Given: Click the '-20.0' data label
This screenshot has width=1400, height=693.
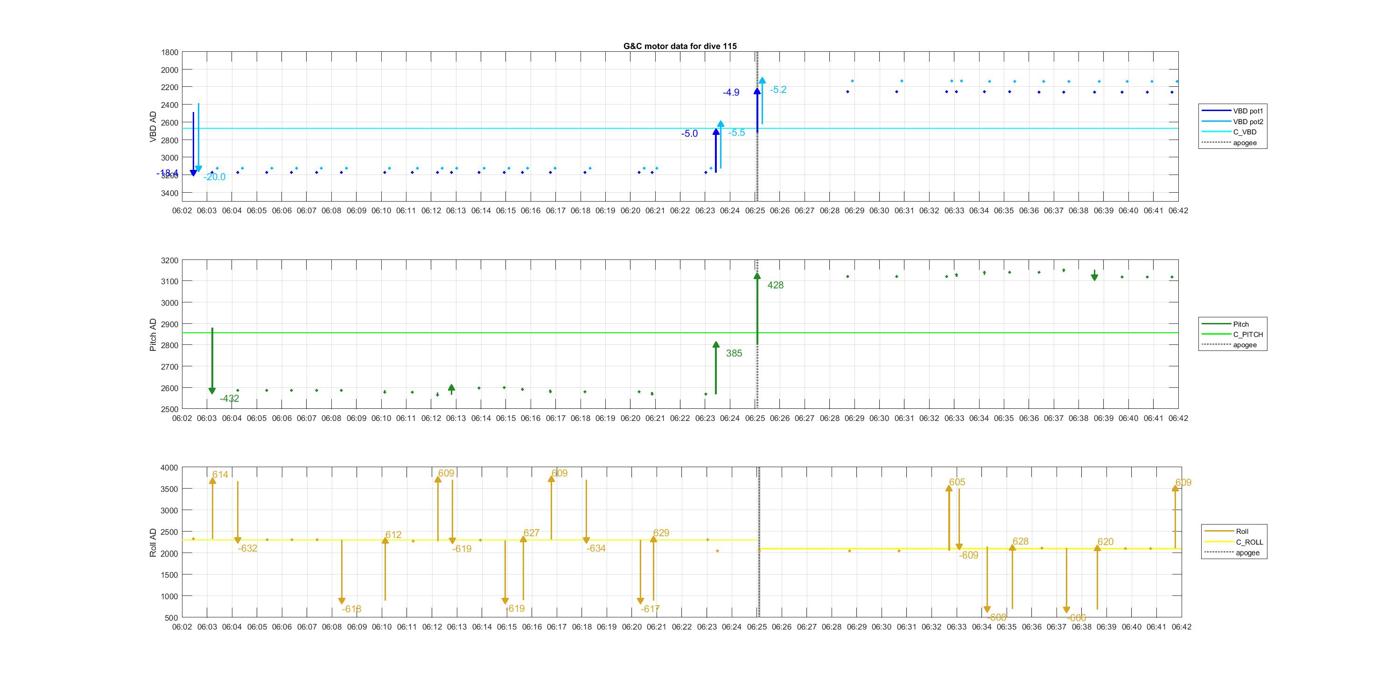Looking at the screenshot, I should [x=215, y=177].
